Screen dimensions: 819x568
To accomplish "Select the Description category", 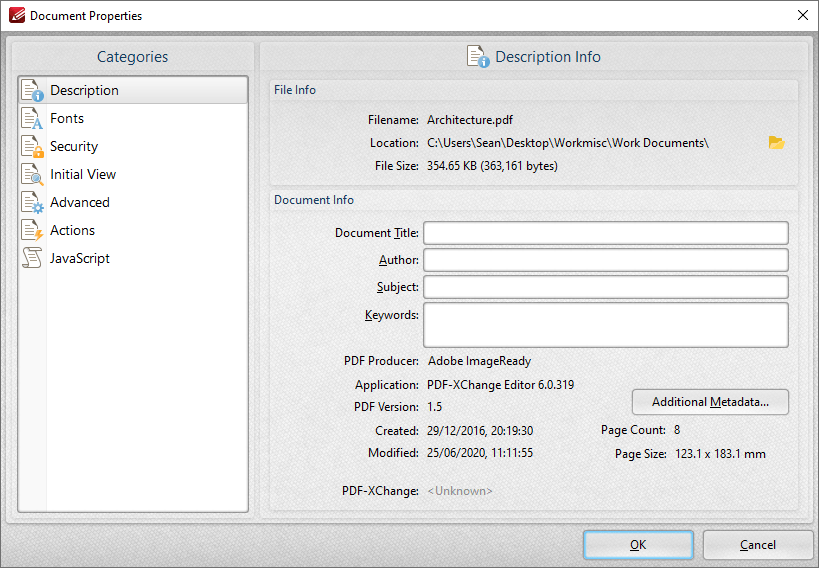I will tap(133, 90).
